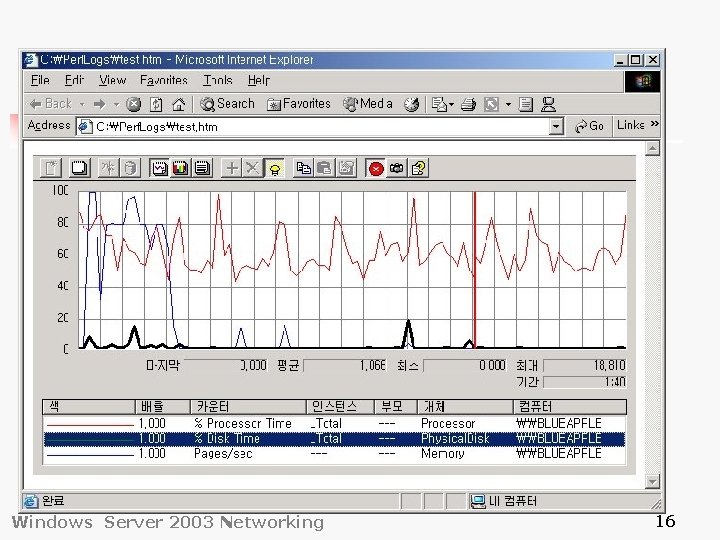Open the Help menu
The height and width of the screenshot is (540, 720).
[x=259, y=80]
